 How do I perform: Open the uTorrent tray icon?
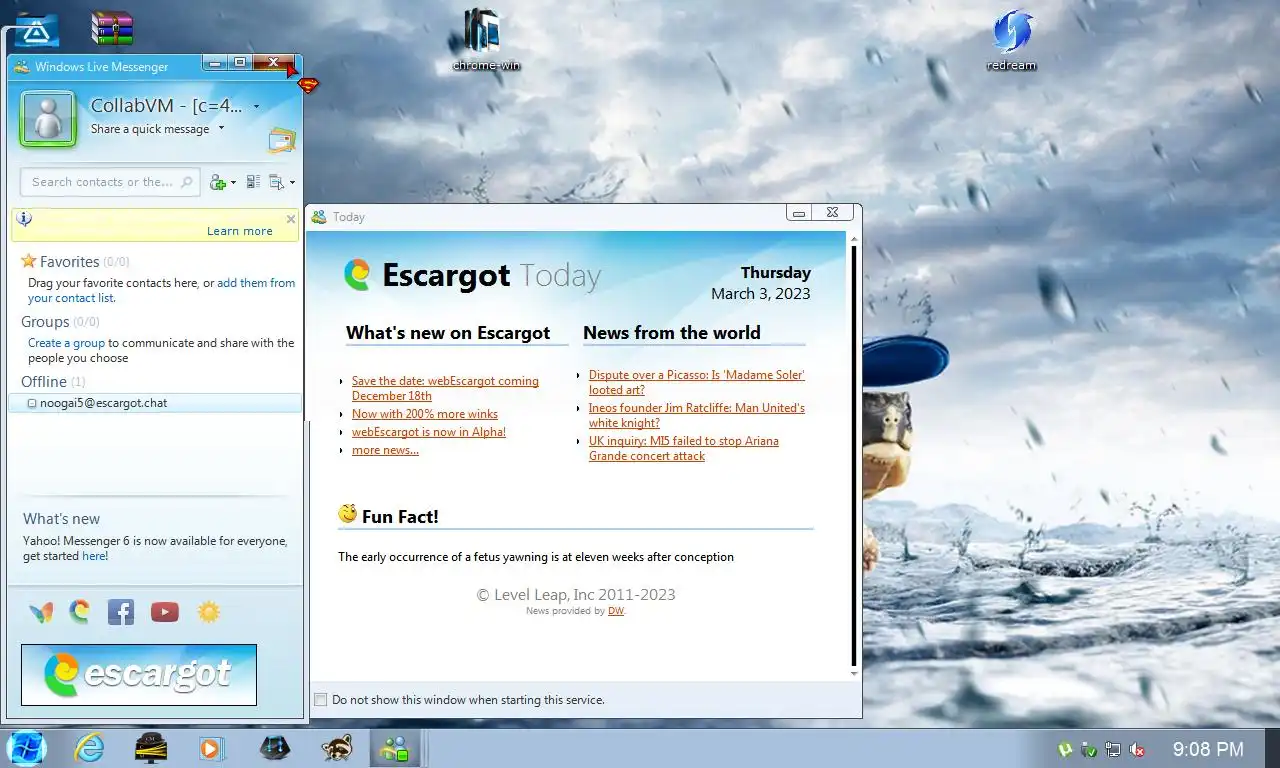coord(1066,749)
